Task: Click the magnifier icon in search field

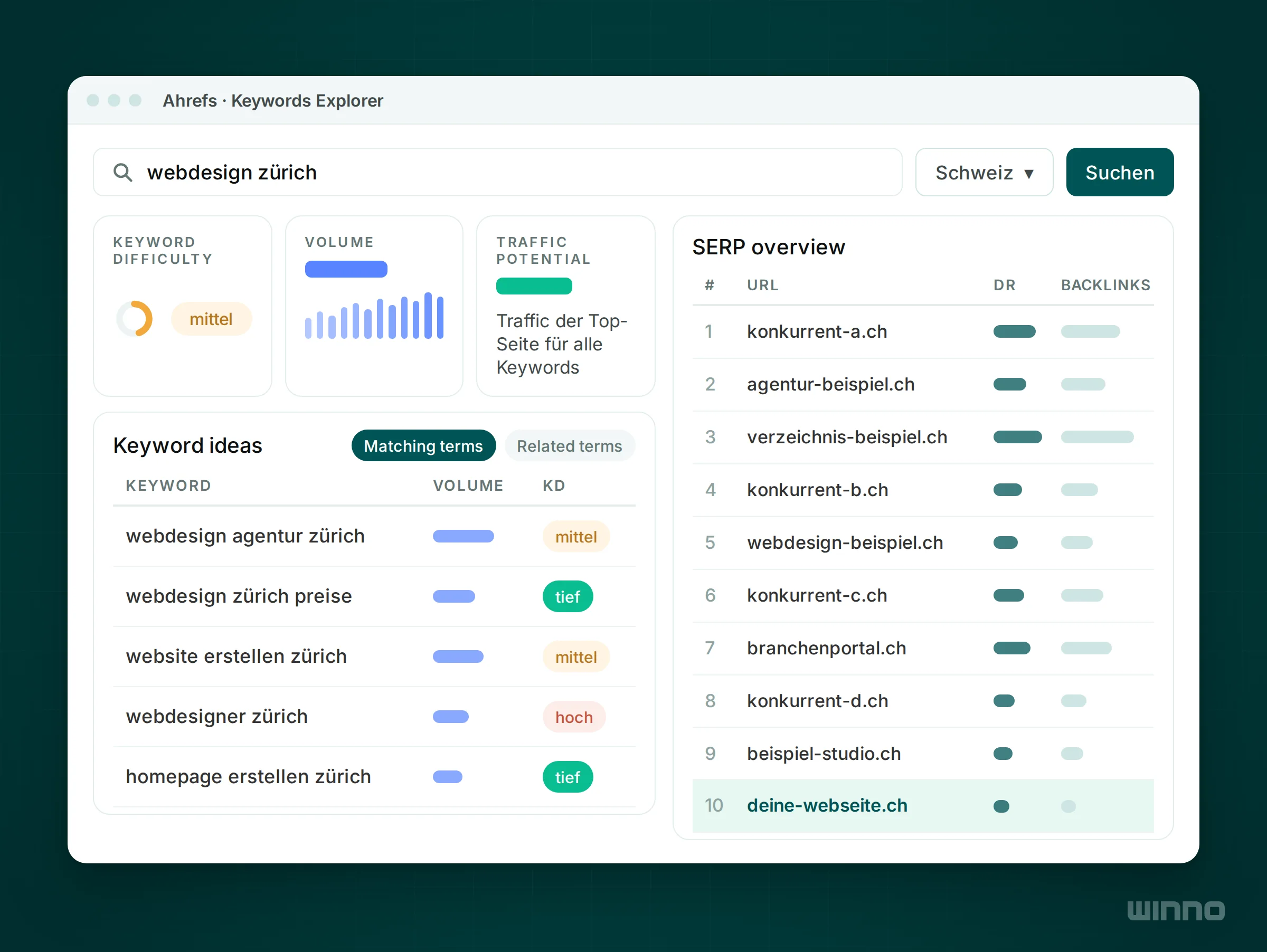Action: (x=122, y=173)
